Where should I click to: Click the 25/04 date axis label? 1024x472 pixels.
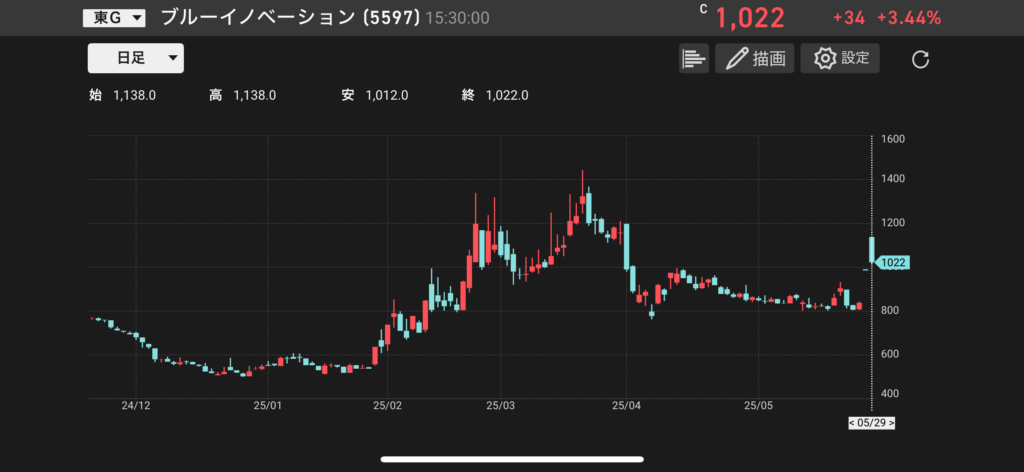(626, 406)
